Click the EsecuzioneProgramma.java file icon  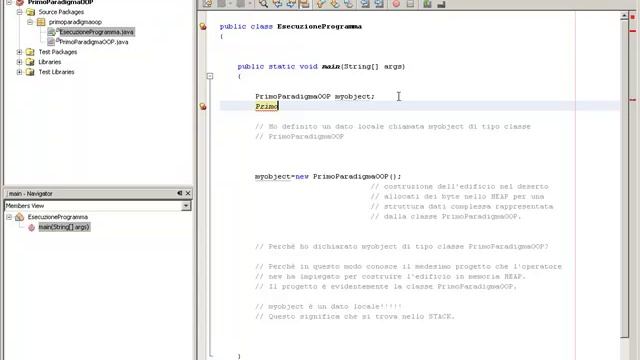[51, 32]
